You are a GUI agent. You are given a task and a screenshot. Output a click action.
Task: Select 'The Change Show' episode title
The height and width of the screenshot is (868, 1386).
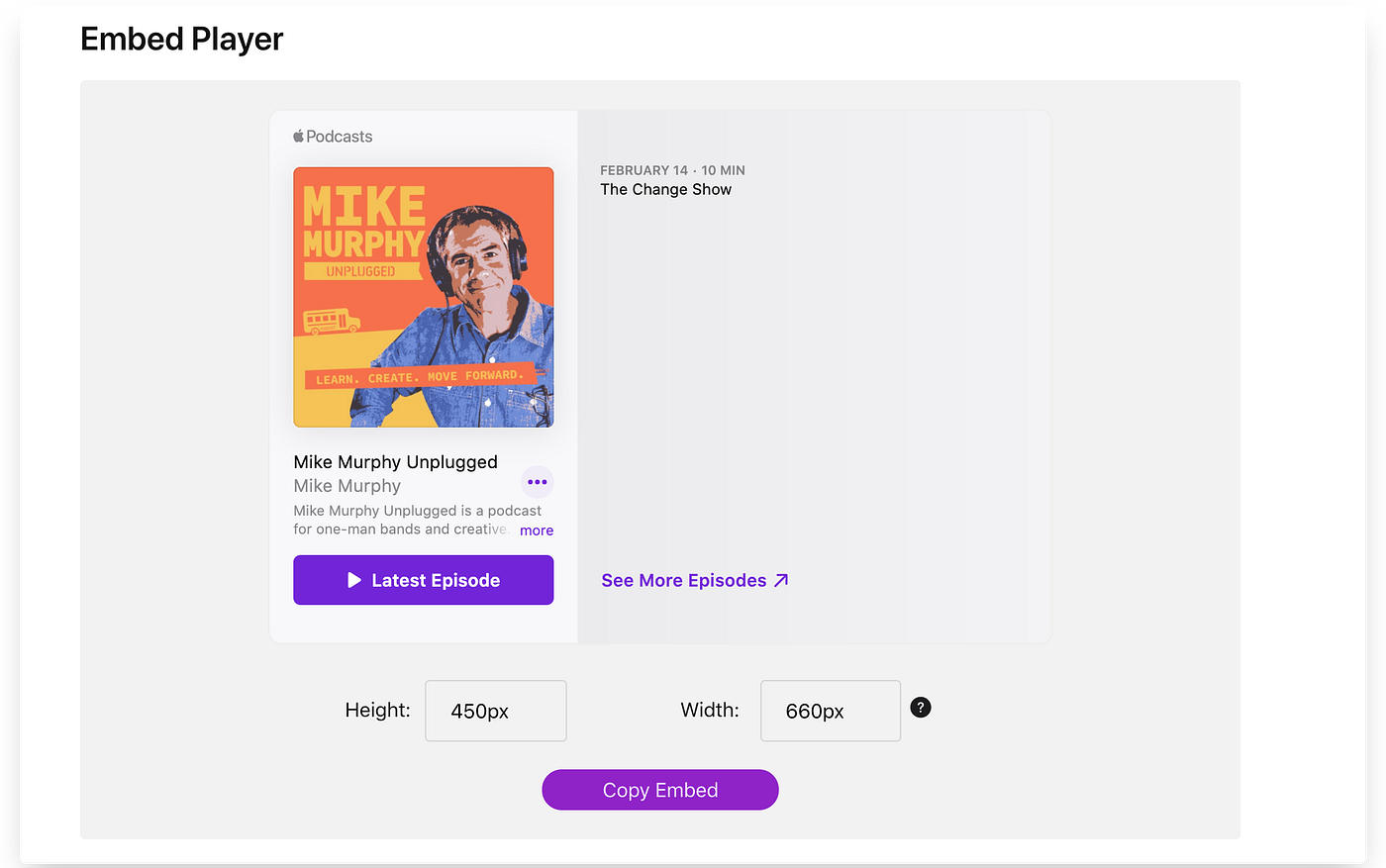pyautogui.click(x=666, y=189)
